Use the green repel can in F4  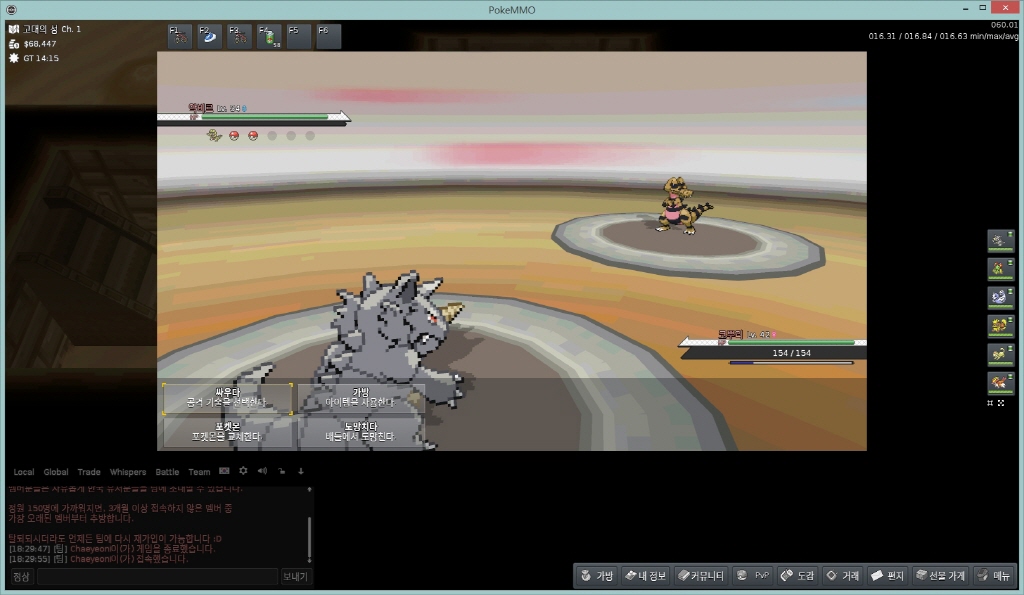[269, 37]
